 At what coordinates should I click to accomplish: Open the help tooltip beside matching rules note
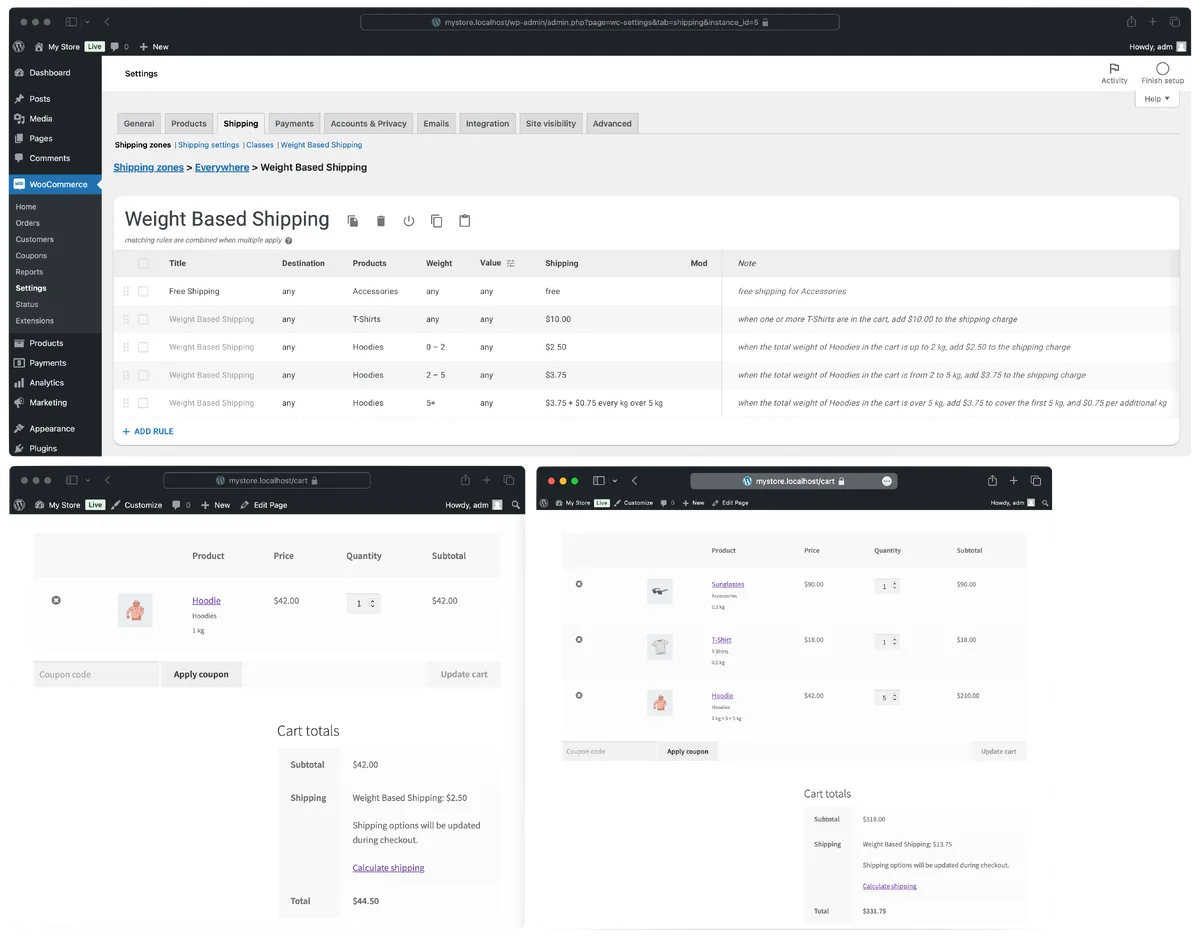coord(289,241)
